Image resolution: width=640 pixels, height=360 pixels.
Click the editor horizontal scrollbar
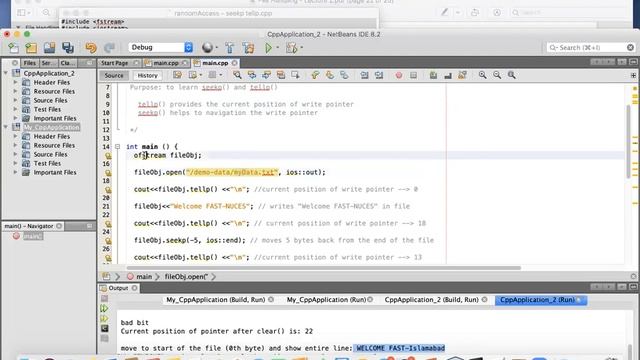pyautogui.click(x=324, y=268)
